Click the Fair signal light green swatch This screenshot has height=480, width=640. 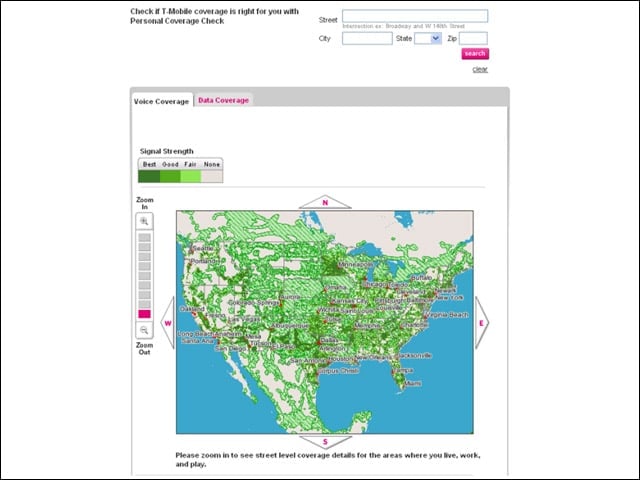(191, 176)
